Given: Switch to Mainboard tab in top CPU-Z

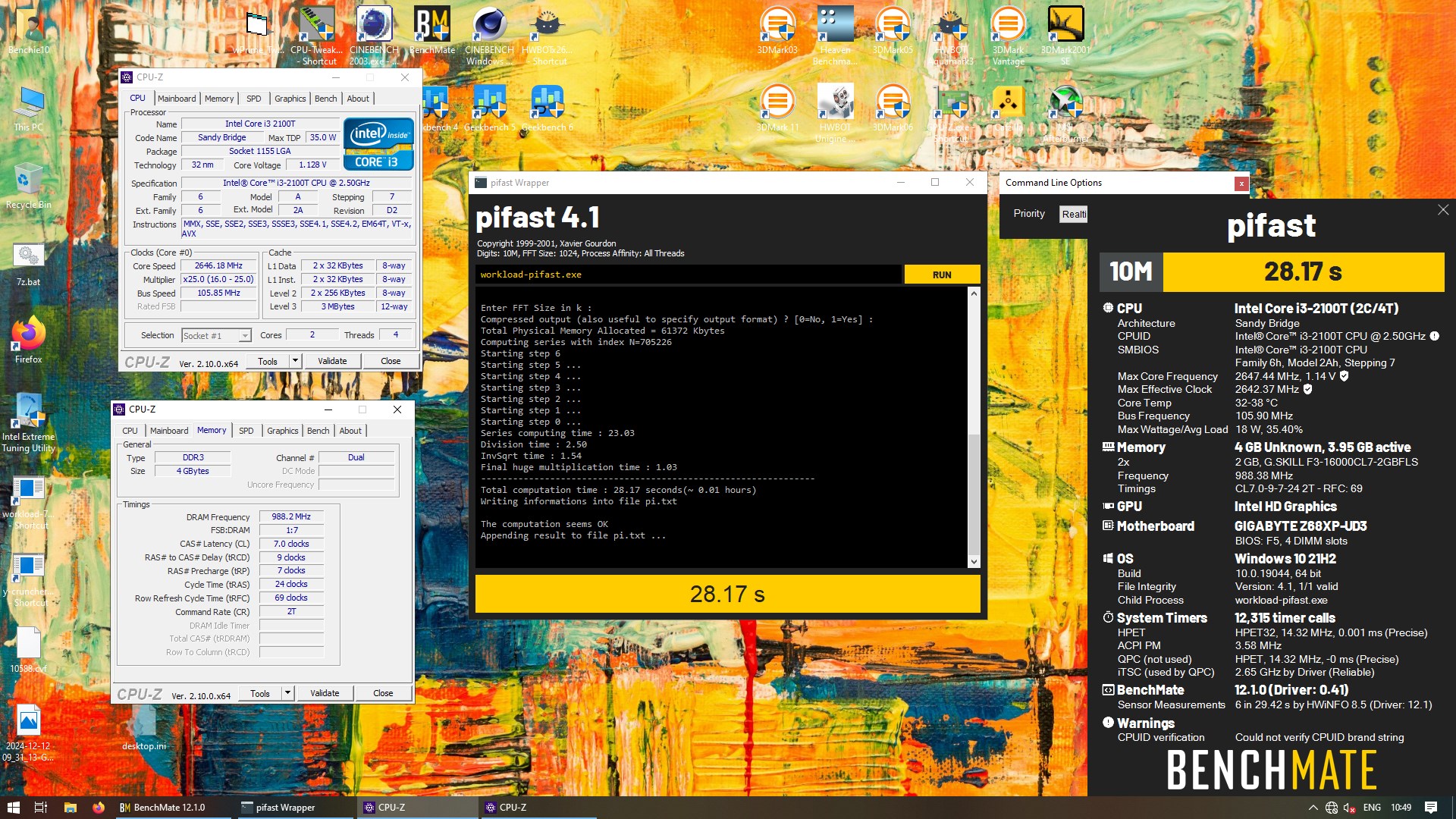Looking at the screenshot, I should (x=176, y=99).
